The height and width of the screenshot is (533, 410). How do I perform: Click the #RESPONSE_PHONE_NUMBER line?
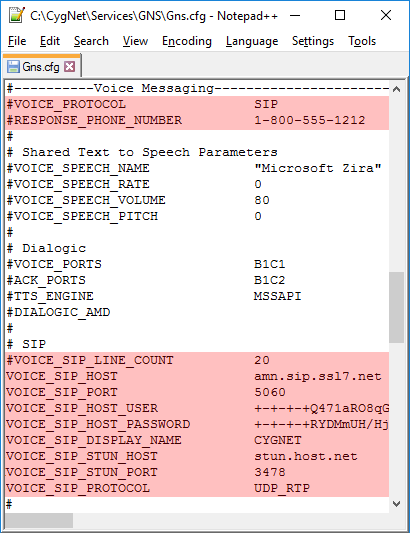pyautogui.click(x=197, y=120)
